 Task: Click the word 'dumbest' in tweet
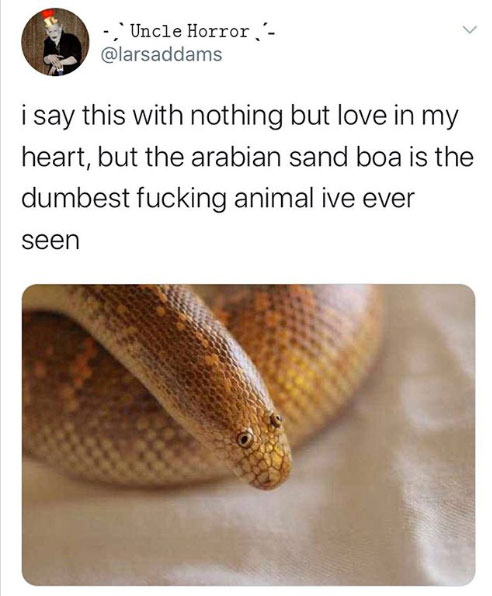point(76,198)
